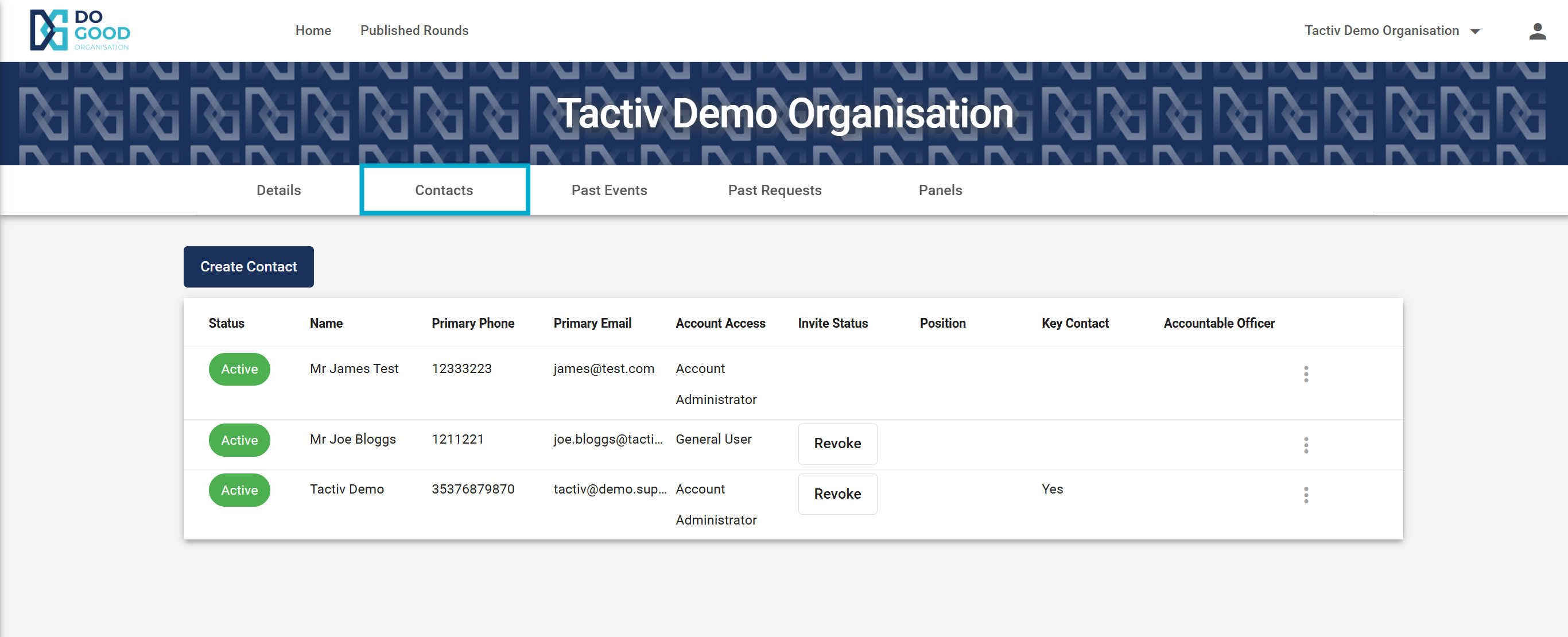This screenshot has width=1568, height=637.
Task: Select the Contacts tab
Action: coord(444,191)
